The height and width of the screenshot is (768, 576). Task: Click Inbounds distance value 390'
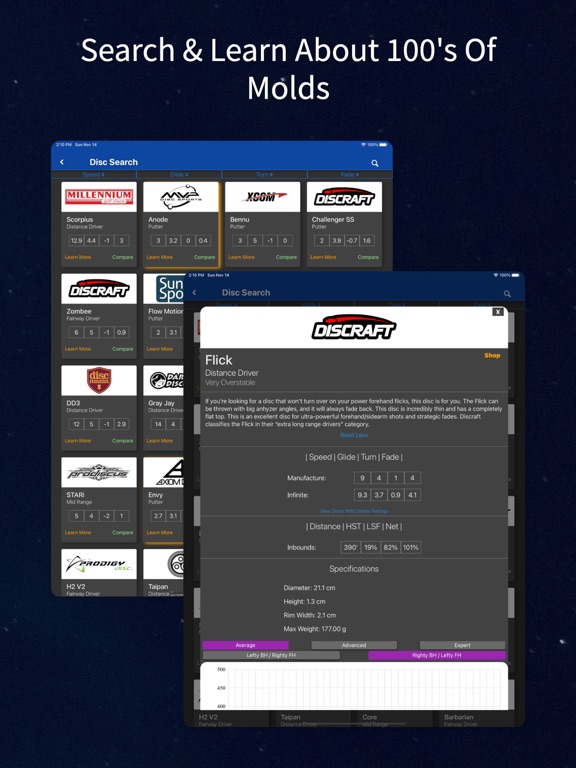point(350,548)
